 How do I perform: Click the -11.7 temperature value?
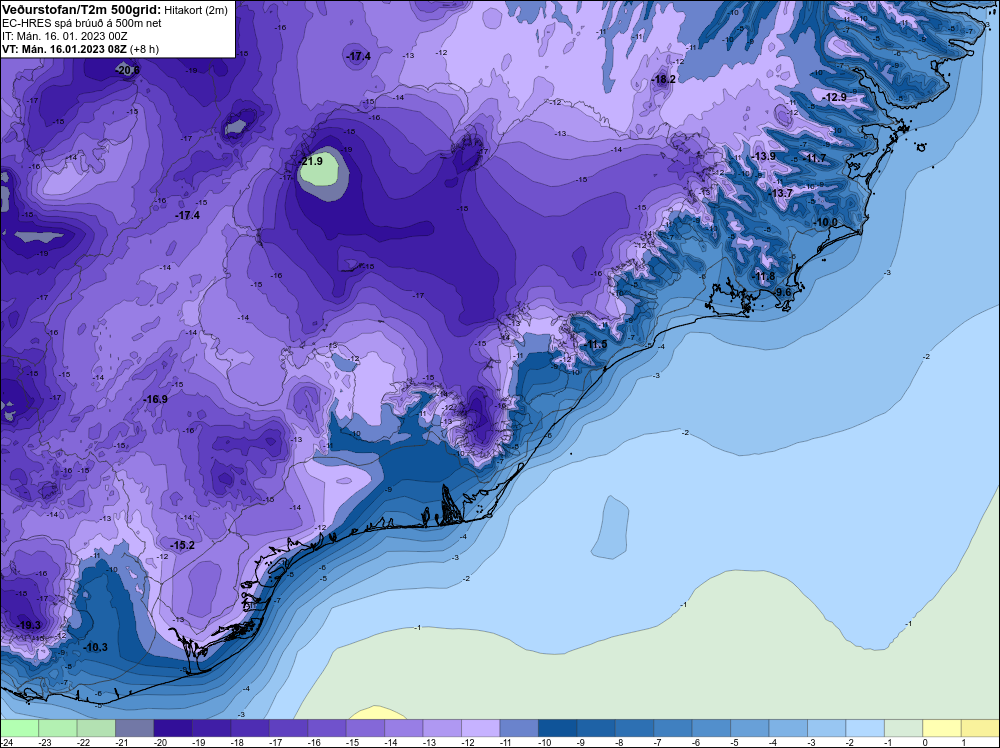tap(814, 158)
